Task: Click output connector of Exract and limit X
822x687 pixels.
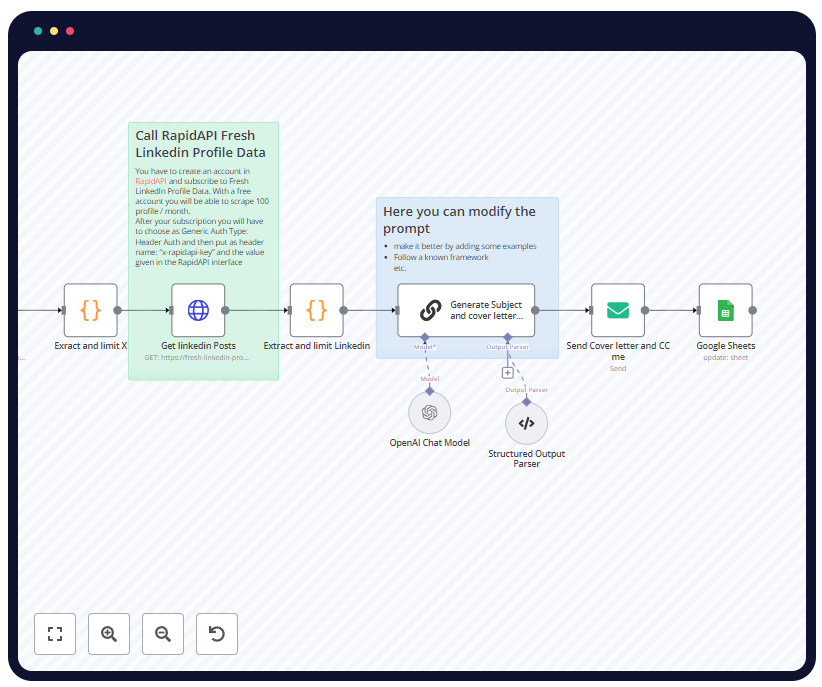Action: click(x=118, y=310)
